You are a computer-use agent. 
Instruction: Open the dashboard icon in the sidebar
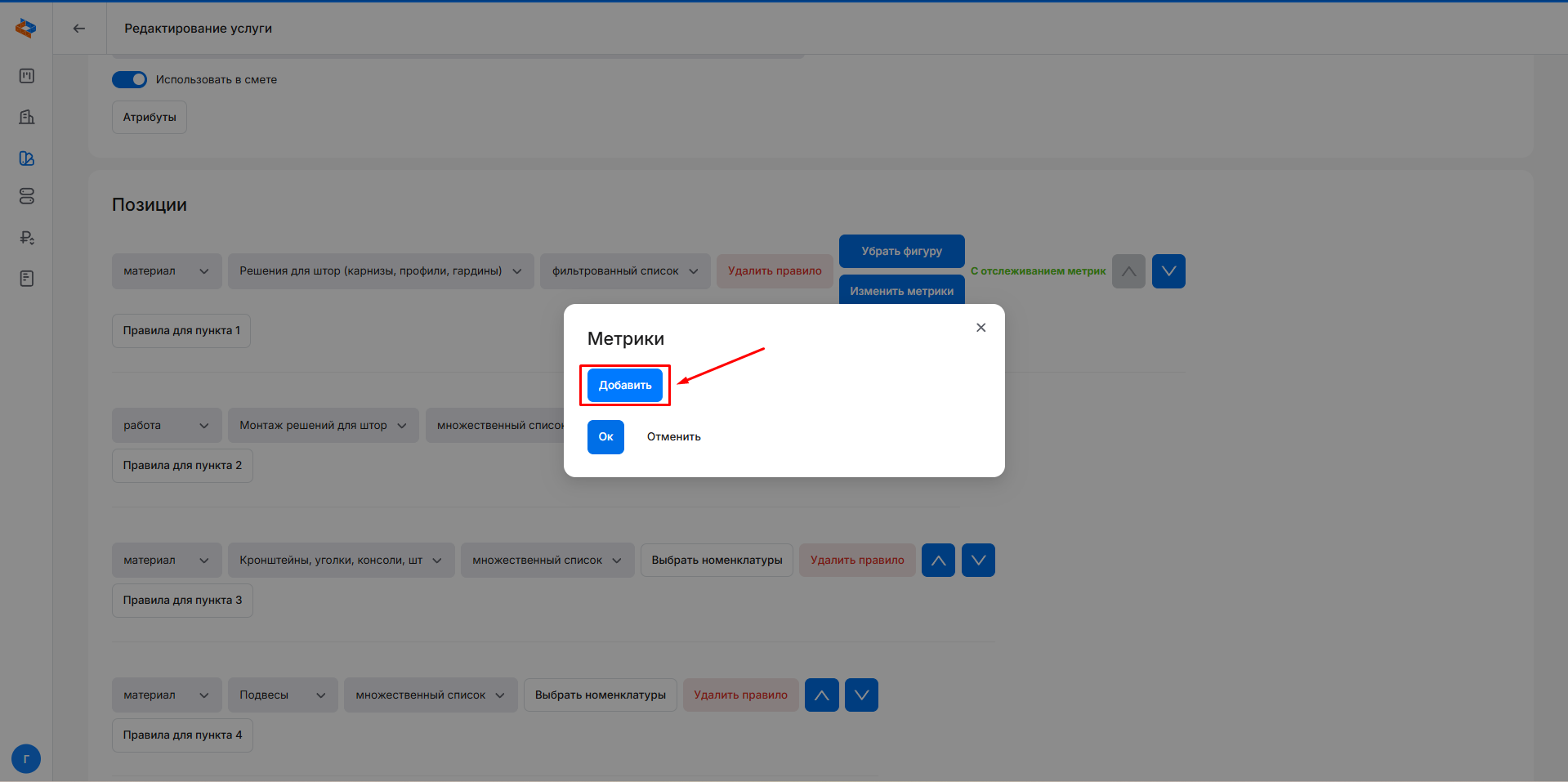(27, 76)
